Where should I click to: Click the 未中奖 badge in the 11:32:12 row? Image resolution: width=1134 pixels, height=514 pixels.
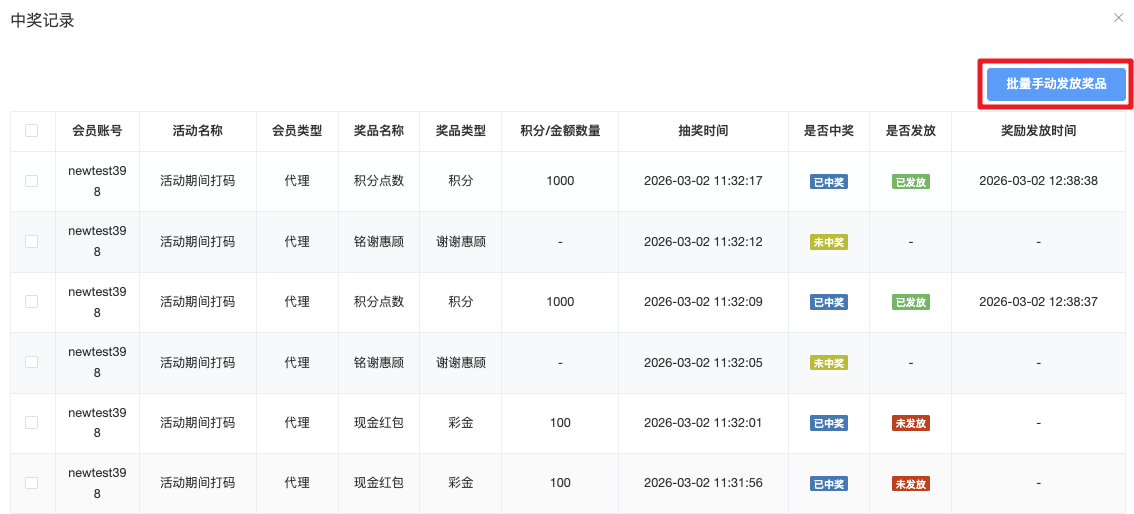coord(828,242)
